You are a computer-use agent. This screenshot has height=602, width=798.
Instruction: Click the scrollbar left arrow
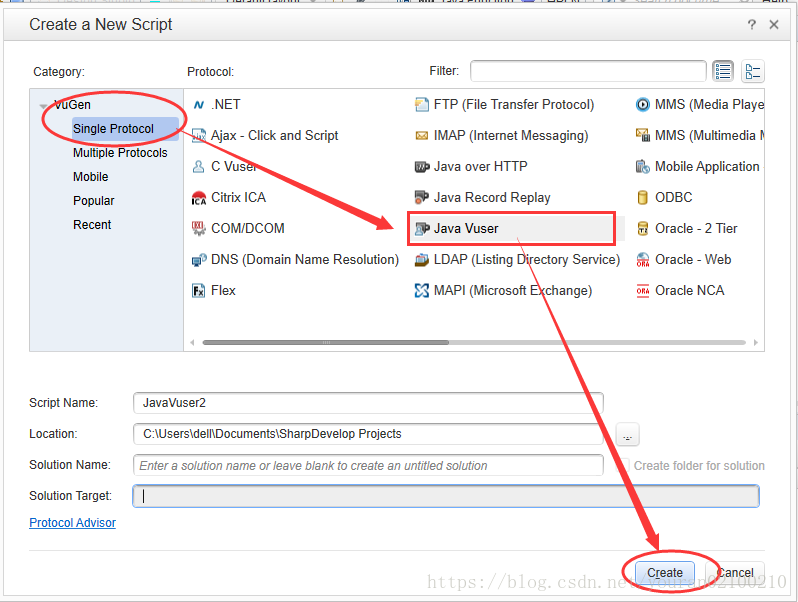point(192,342)
